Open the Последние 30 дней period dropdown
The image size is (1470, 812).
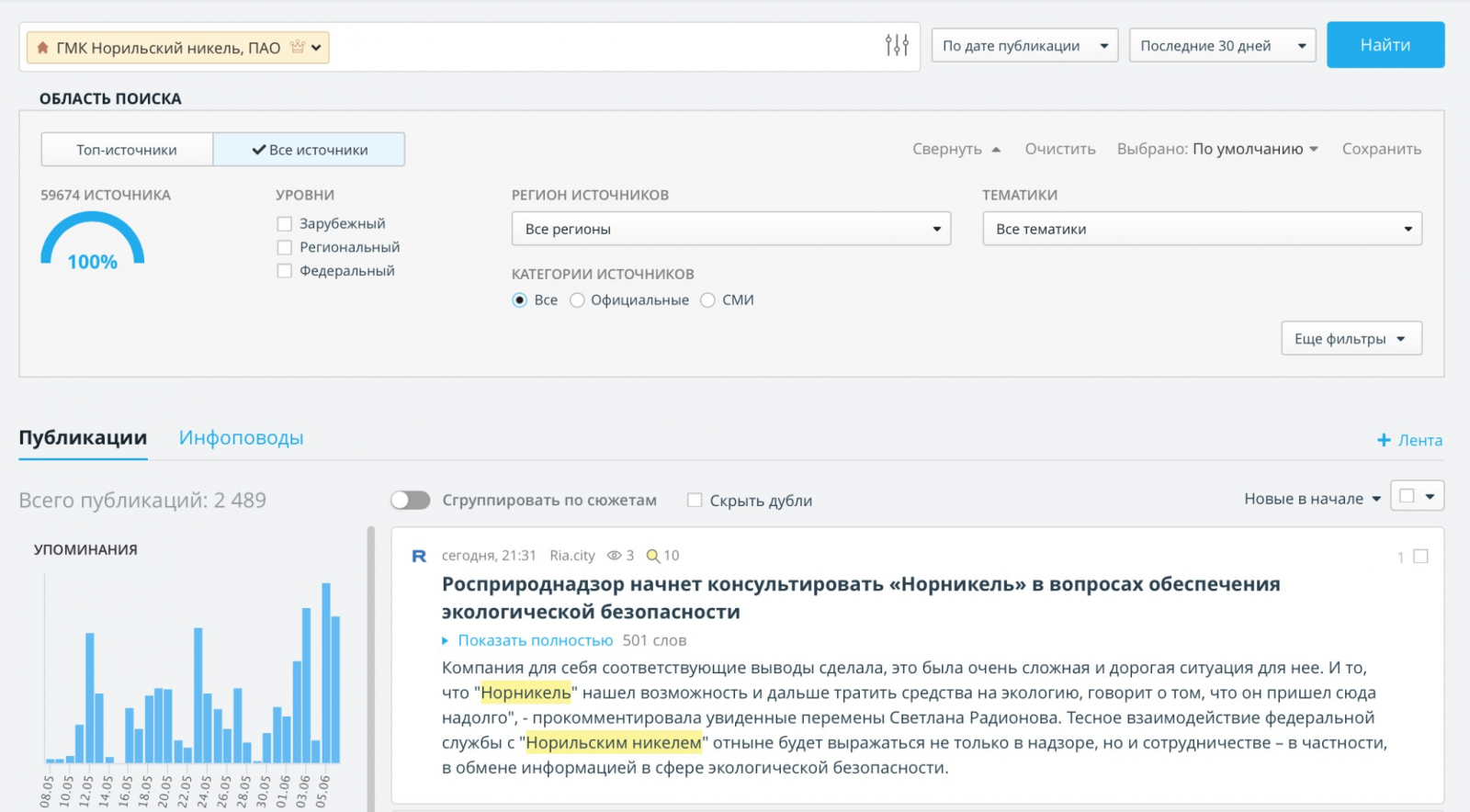tap(1222, 45)
